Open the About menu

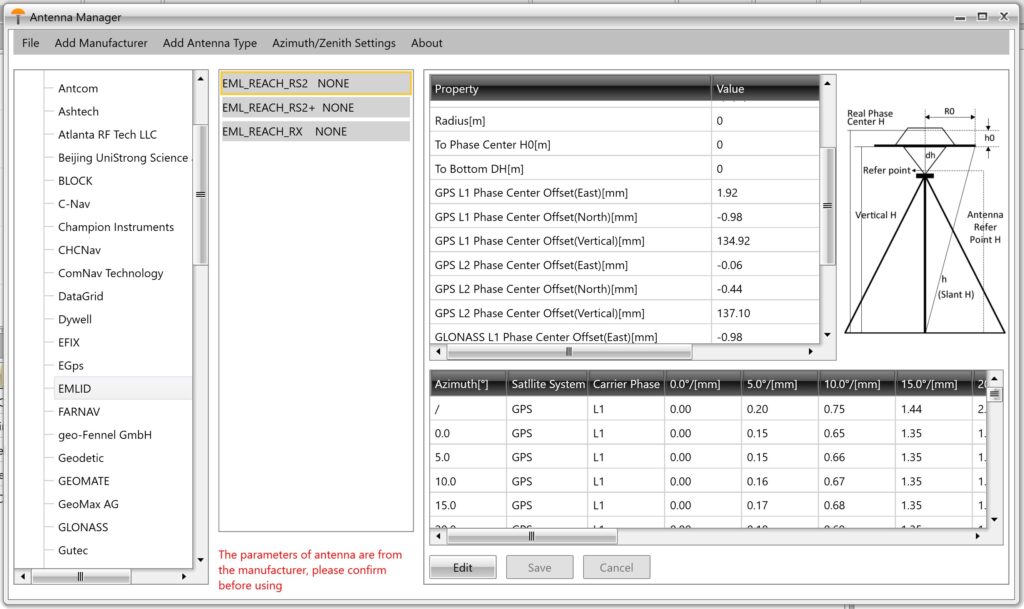[427, 43]
